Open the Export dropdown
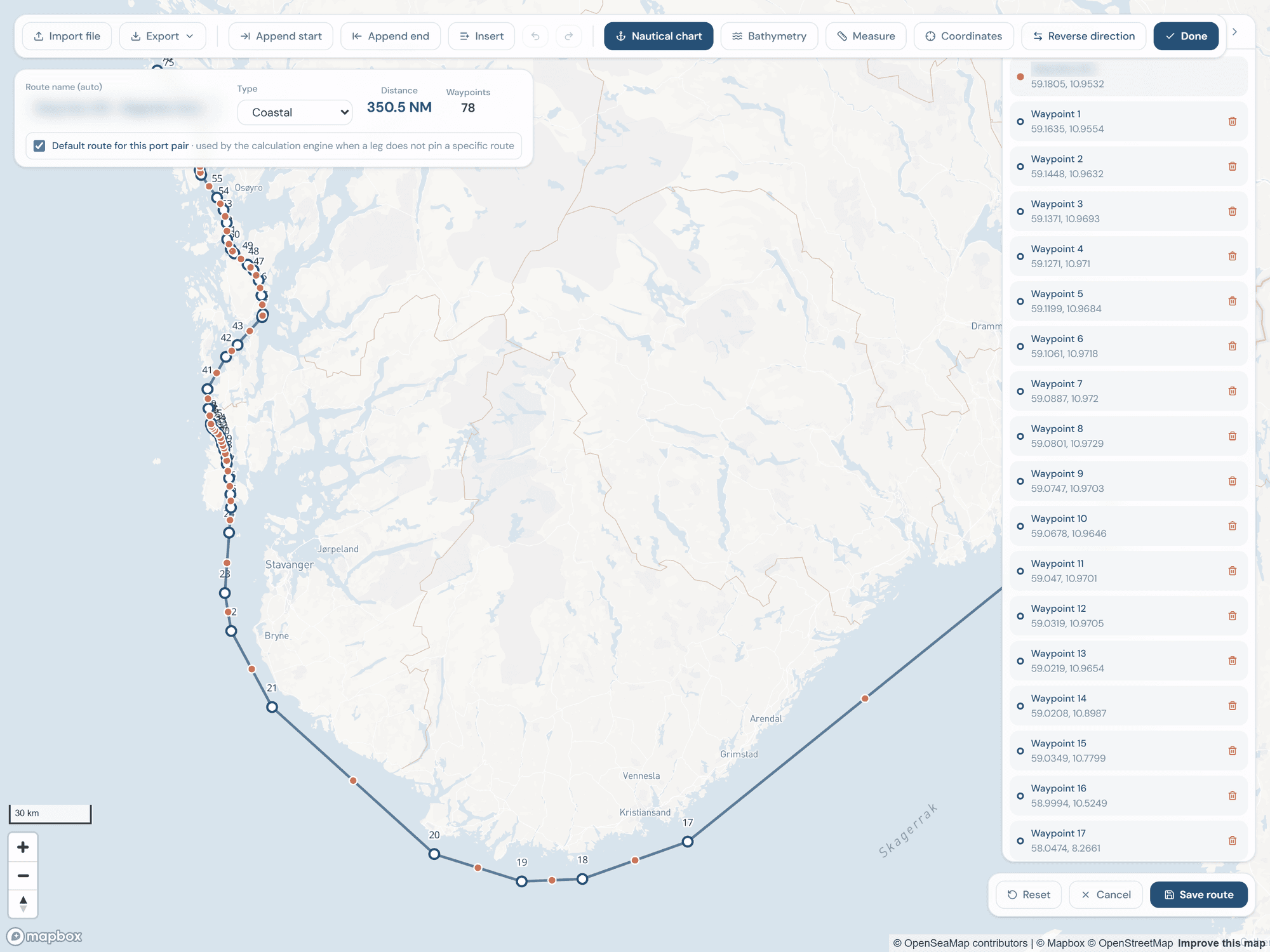This screenshot has height=952, width=1270. (x=163, y=36)
